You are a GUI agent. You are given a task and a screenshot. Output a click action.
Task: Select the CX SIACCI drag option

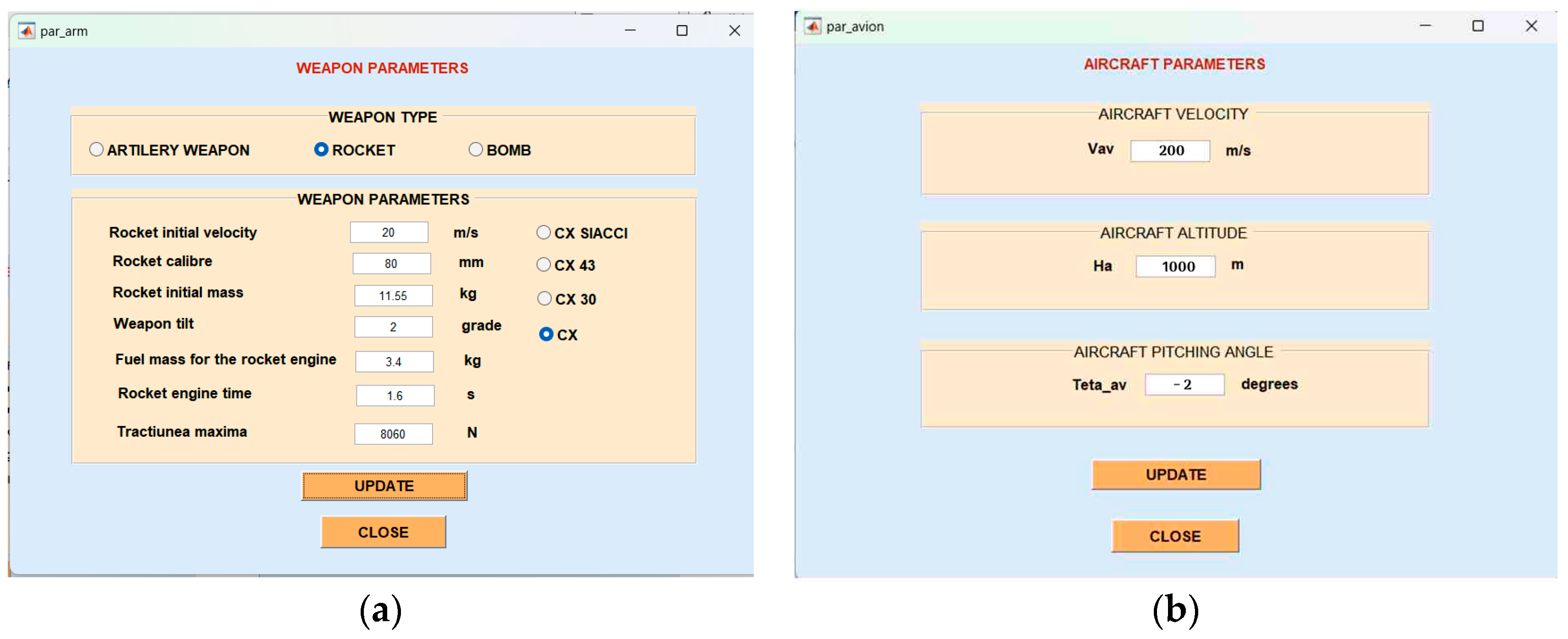point(544,232)
